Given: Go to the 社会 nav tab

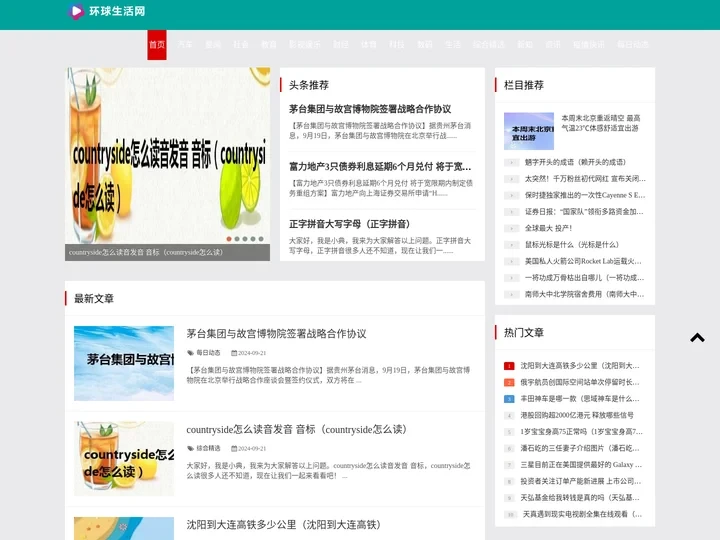Looking at the screenshot, I should 241,45.
